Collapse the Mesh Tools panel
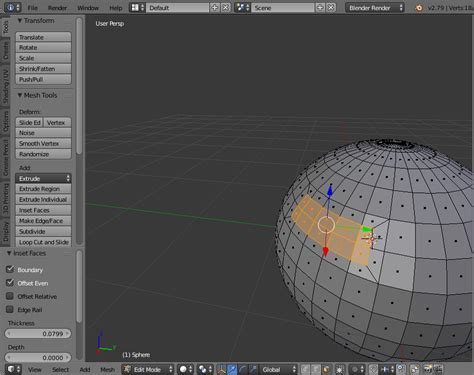Image resolution: width=474 pixels, height=375 pixels. 37,95
